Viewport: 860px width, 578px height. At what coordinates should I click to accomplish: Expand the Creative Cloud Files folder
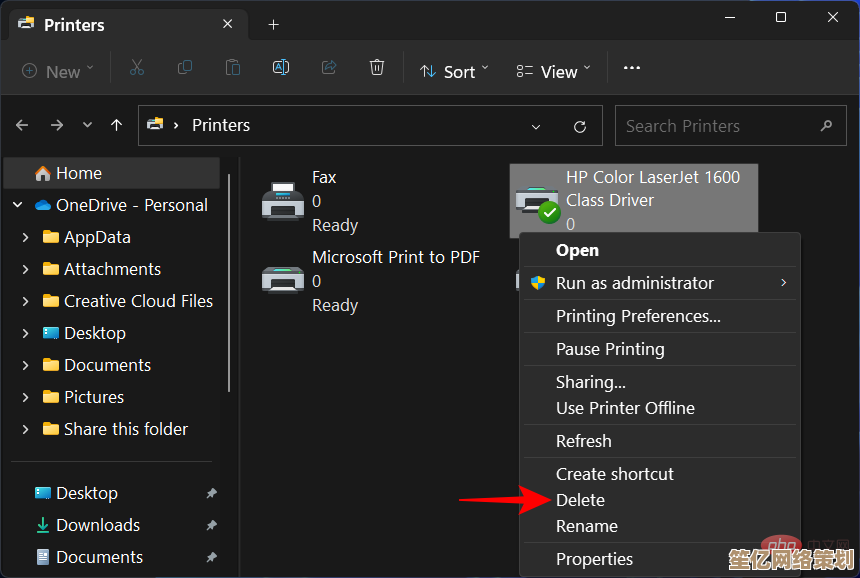(x=25, y=301)
